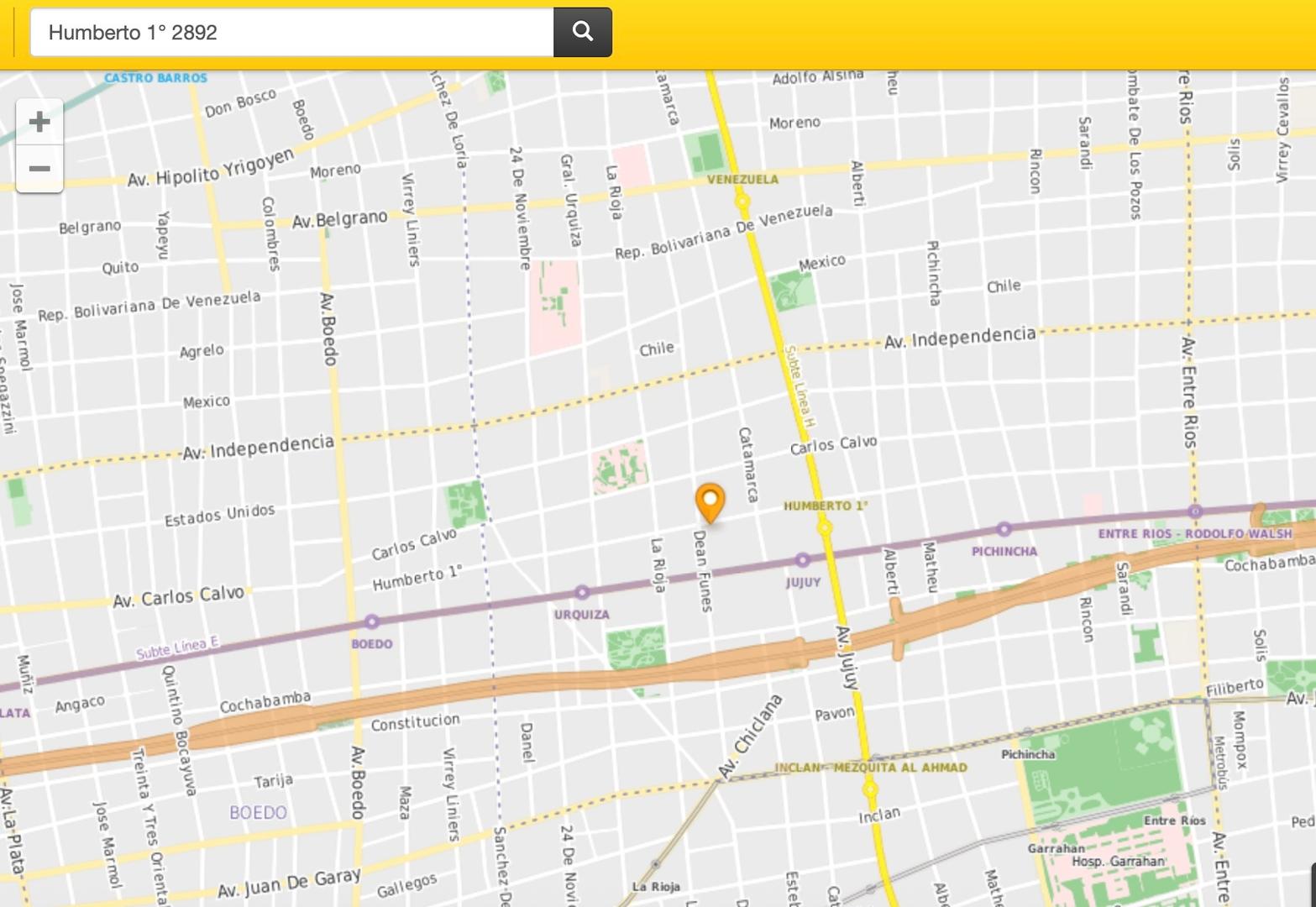The width and height of the screenshot is (1316, 907).
Task: Click the Hosp. Garrahan label on map
Action: [x=1117, y=861]
